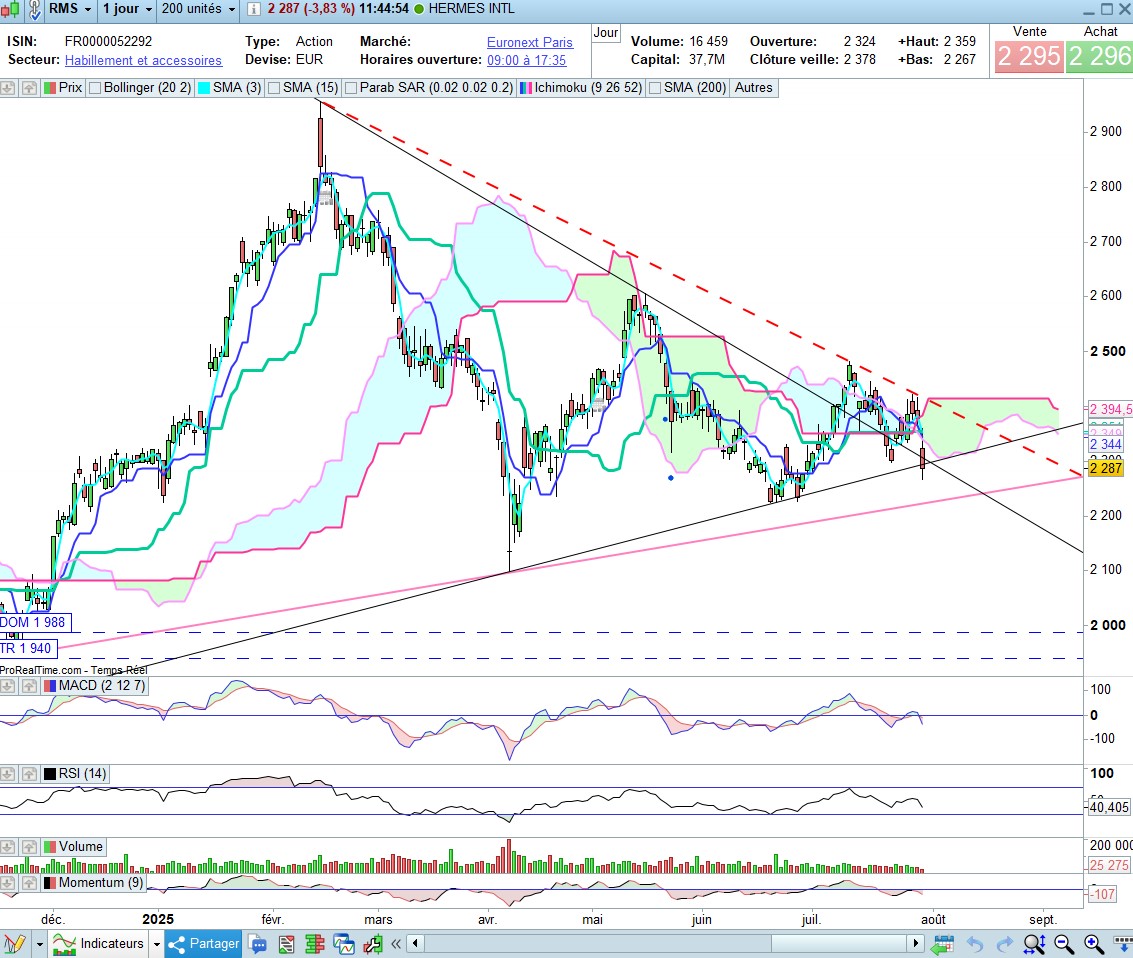This screenshot has height=958, width=1133.
Task: Click the Partager share button
Action: point(204,943)
